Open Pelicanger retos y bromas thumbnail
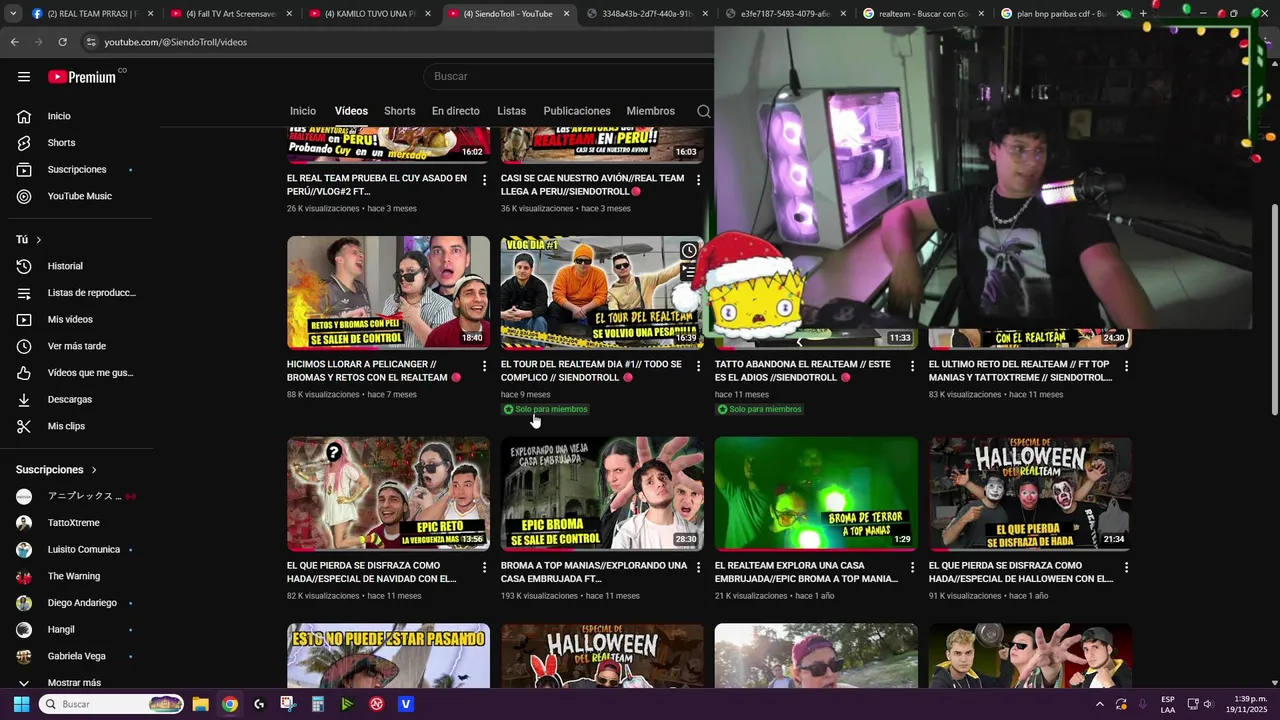Screen dimensions: 1280x720 (388, 292)
